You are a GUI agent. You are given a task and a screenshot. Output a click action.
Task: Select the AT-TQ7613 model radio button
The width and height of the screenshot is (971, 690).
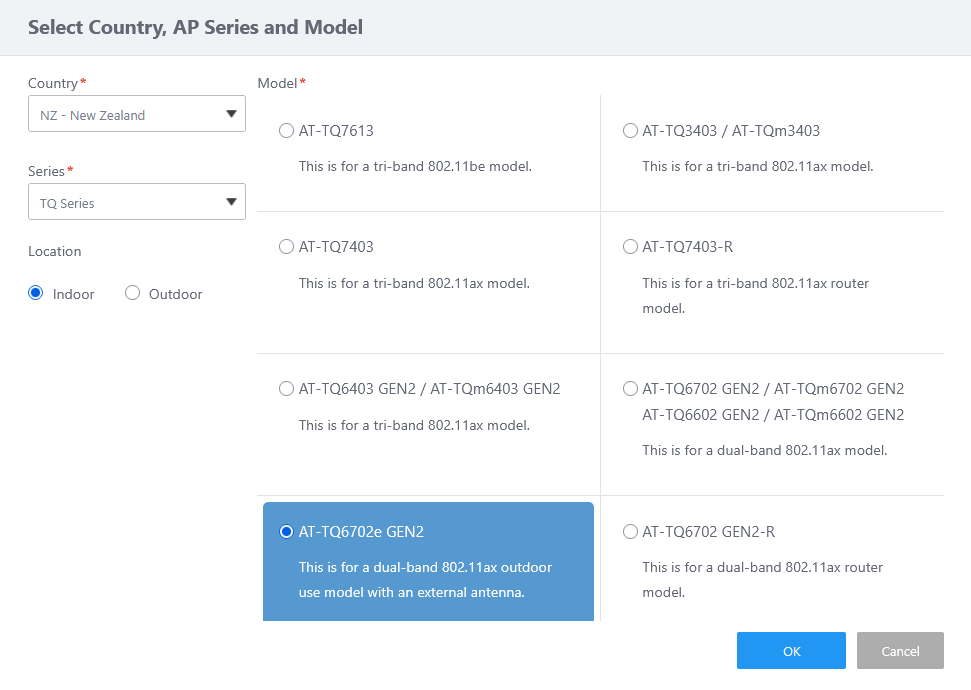pyautogui.click(x=287, y=131)
